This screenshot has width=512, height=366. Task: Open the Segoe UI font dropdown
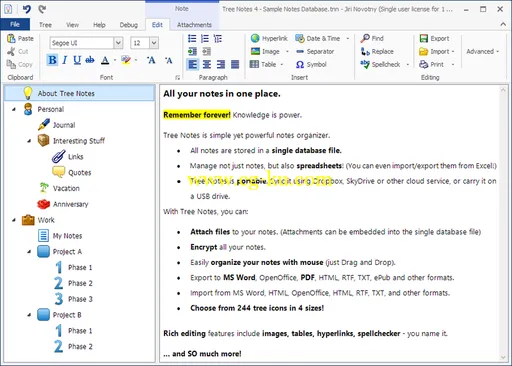pyautogui.click(x=118, y=43)
